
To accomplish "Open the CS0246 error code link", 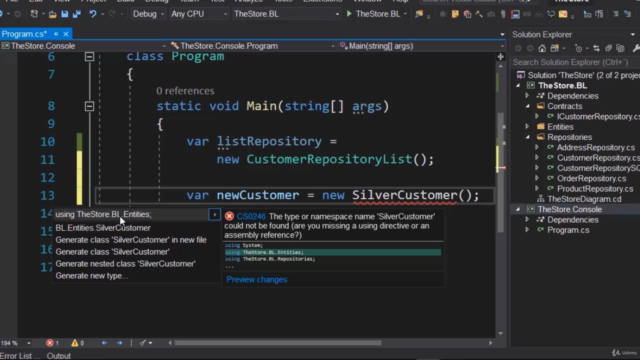I will point(251,216).
